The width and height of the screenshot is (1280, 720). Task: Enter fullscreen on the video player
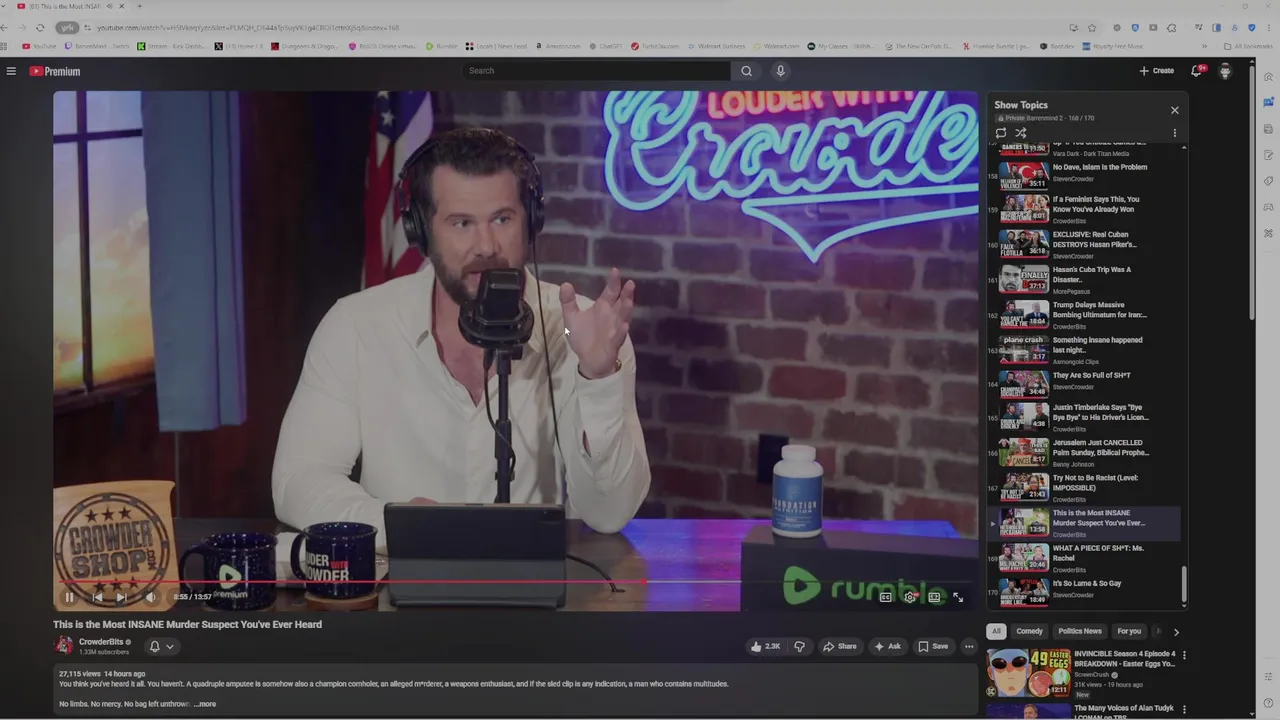(x=958, y=597)
